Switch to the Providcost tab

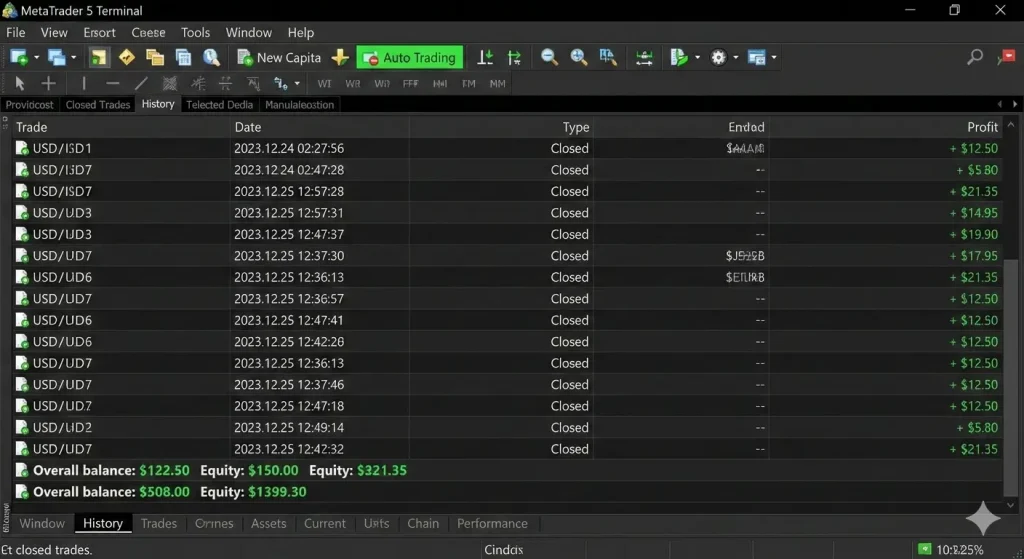click(29, 104)
